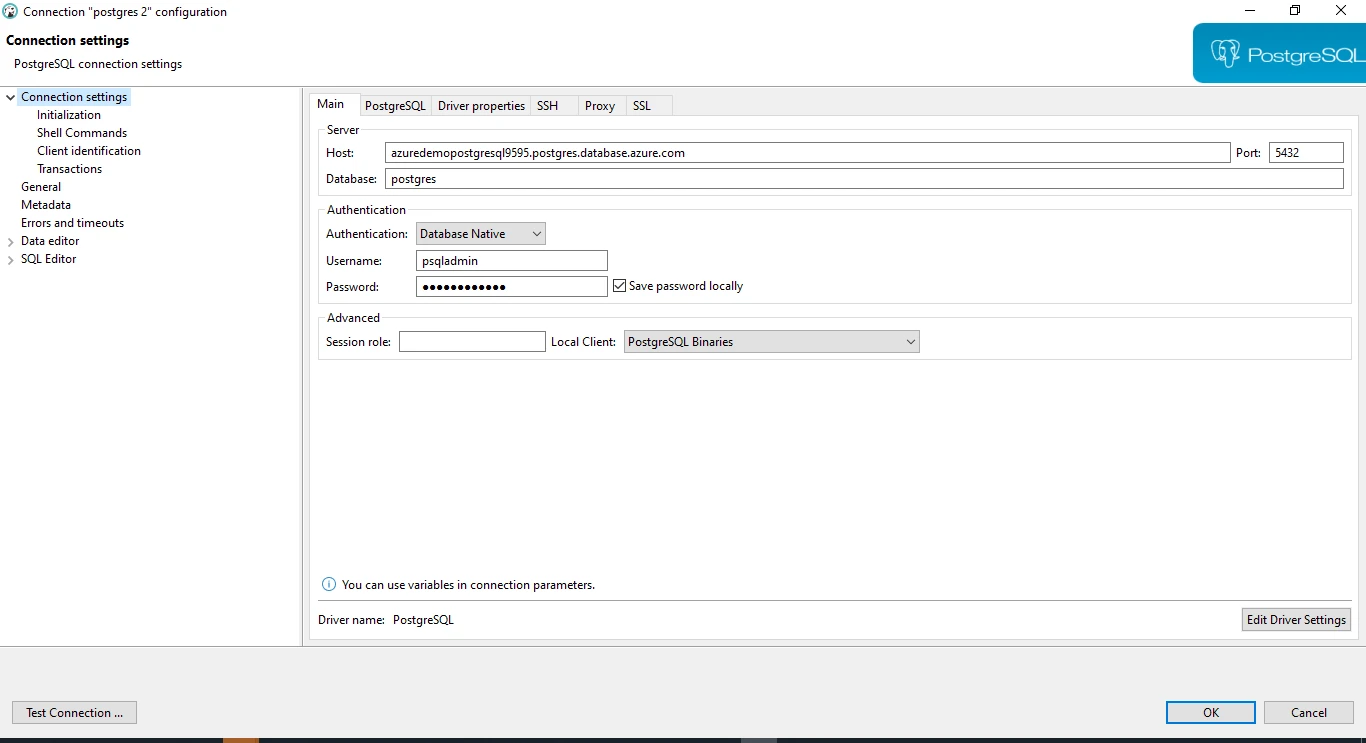Open the Local Client dropdown
Image resolution: width=1366 pixels, height=743 pixels.
tap(909, 341)
